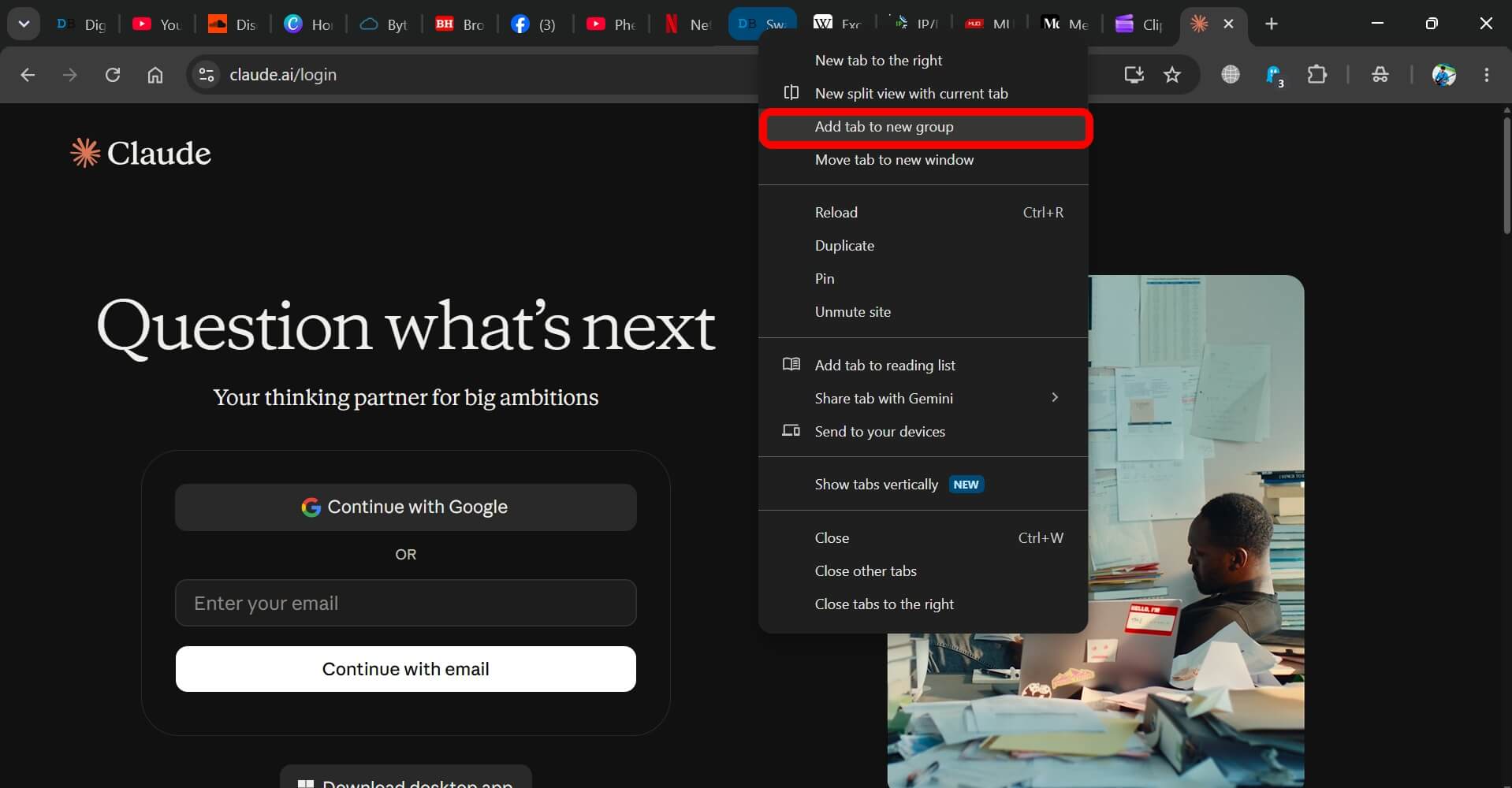Select 'Add tab to new group'
Image resolution: width=1512 pixels, height=788 pixels.
[923, 127]
